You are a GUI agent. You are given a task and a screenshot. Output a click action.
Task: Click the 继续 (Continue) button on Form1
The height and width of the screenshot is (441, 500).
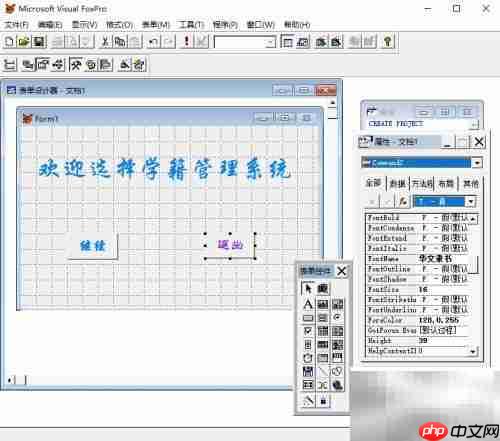(x=93, y=246)
